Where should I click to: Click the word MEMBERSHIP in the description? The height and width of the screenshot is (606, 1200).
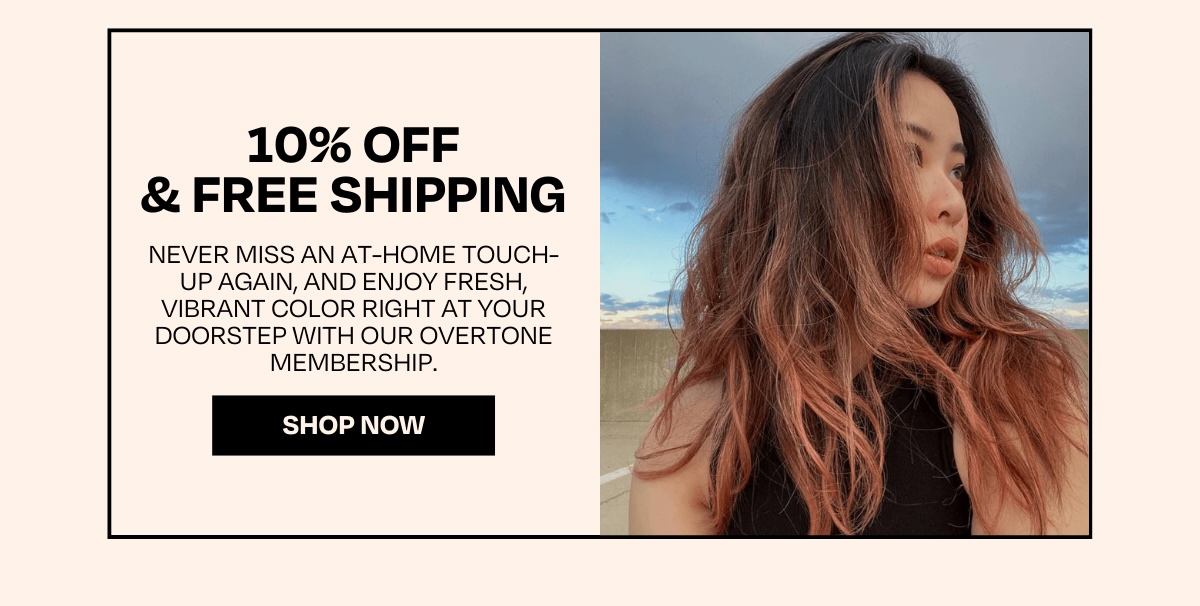click(x=354, y=362)
